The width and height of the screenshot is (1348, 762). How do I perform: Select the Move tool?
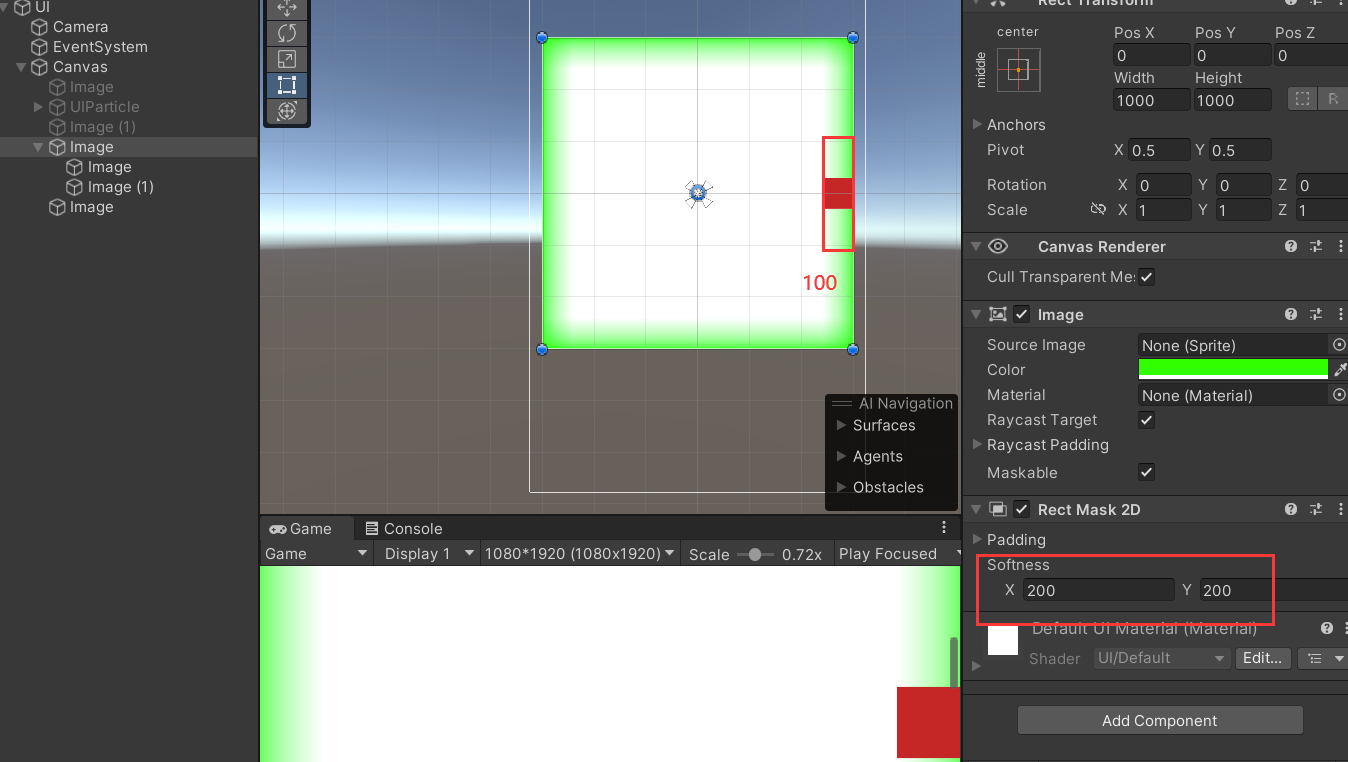click(287, 8)
